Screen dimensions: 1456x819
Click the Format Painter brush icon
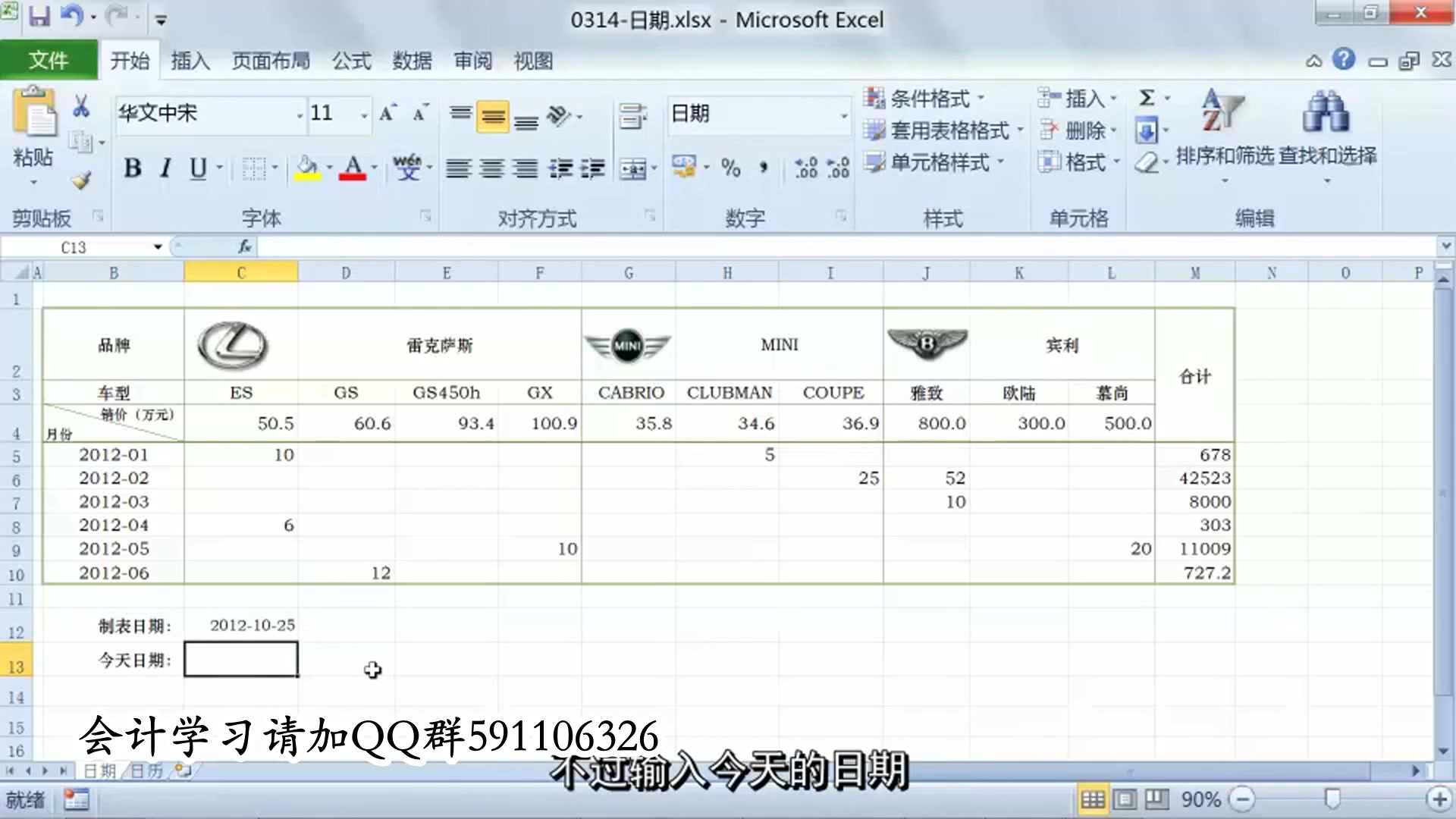point(81,180)
